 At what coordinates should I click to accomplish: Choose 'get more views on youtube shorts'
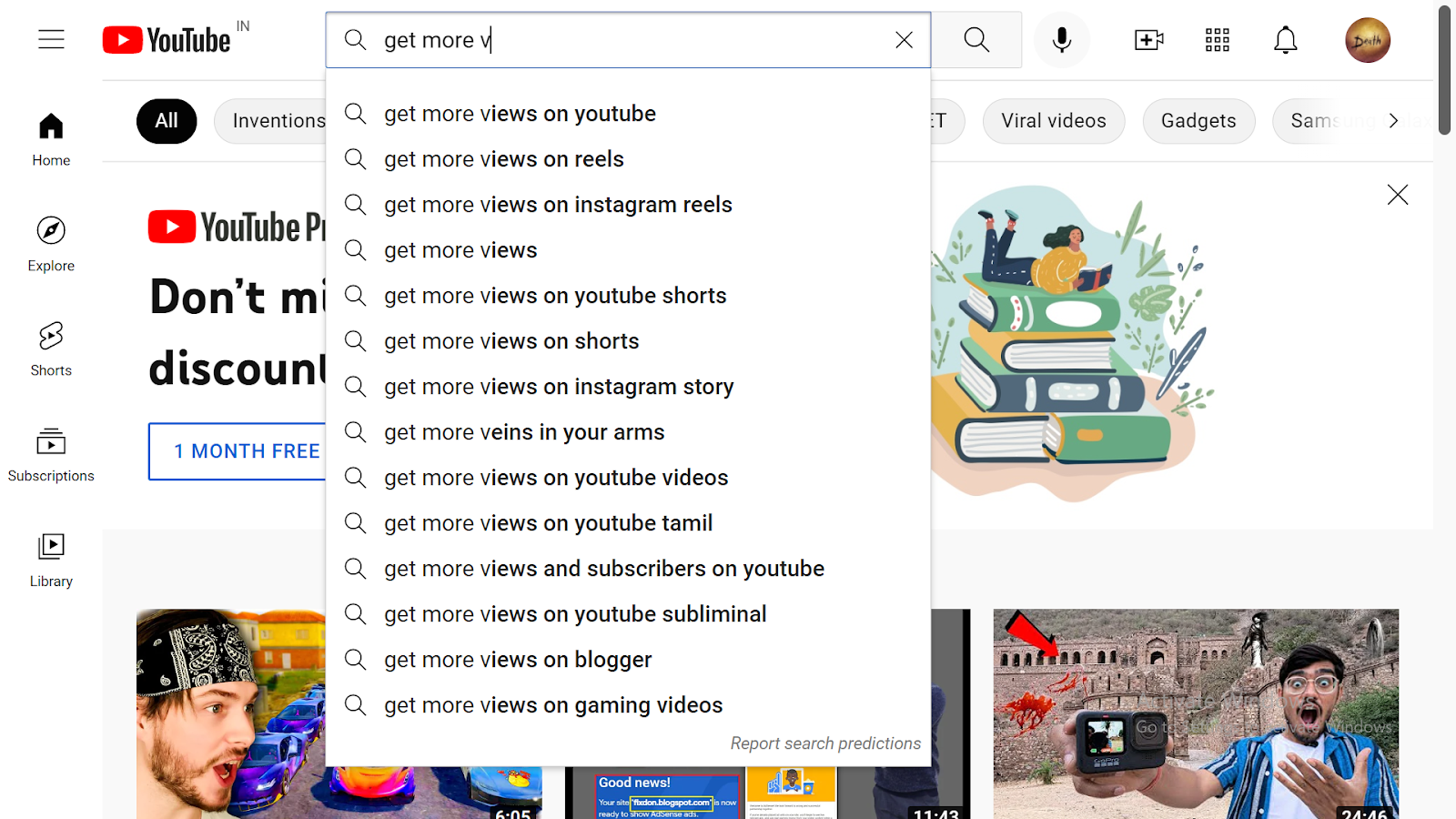628,296
